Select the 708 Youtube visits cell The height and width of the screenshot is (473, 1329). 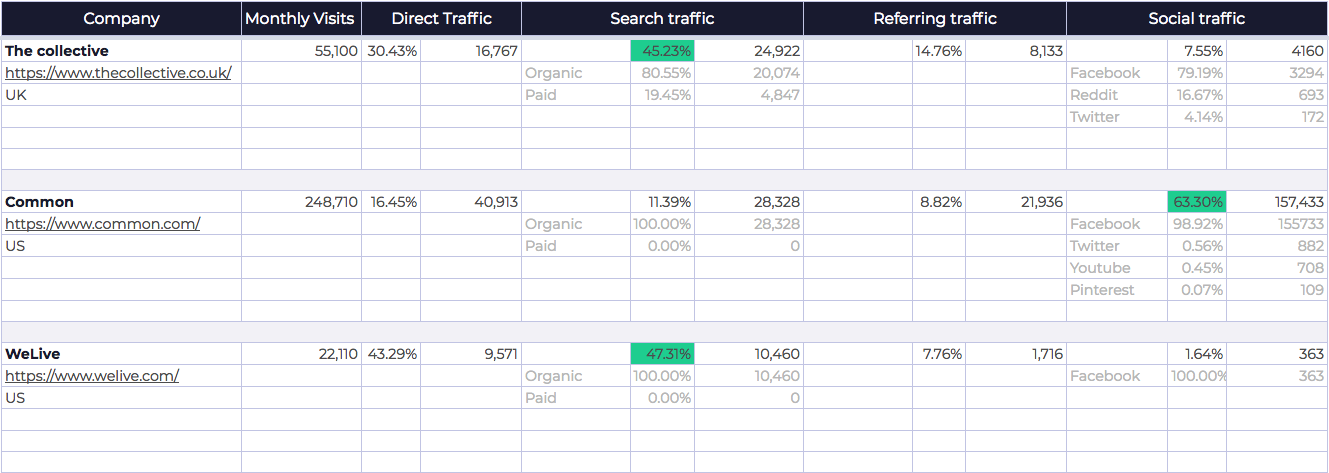pyautogui.click(x=1277, y=268)
